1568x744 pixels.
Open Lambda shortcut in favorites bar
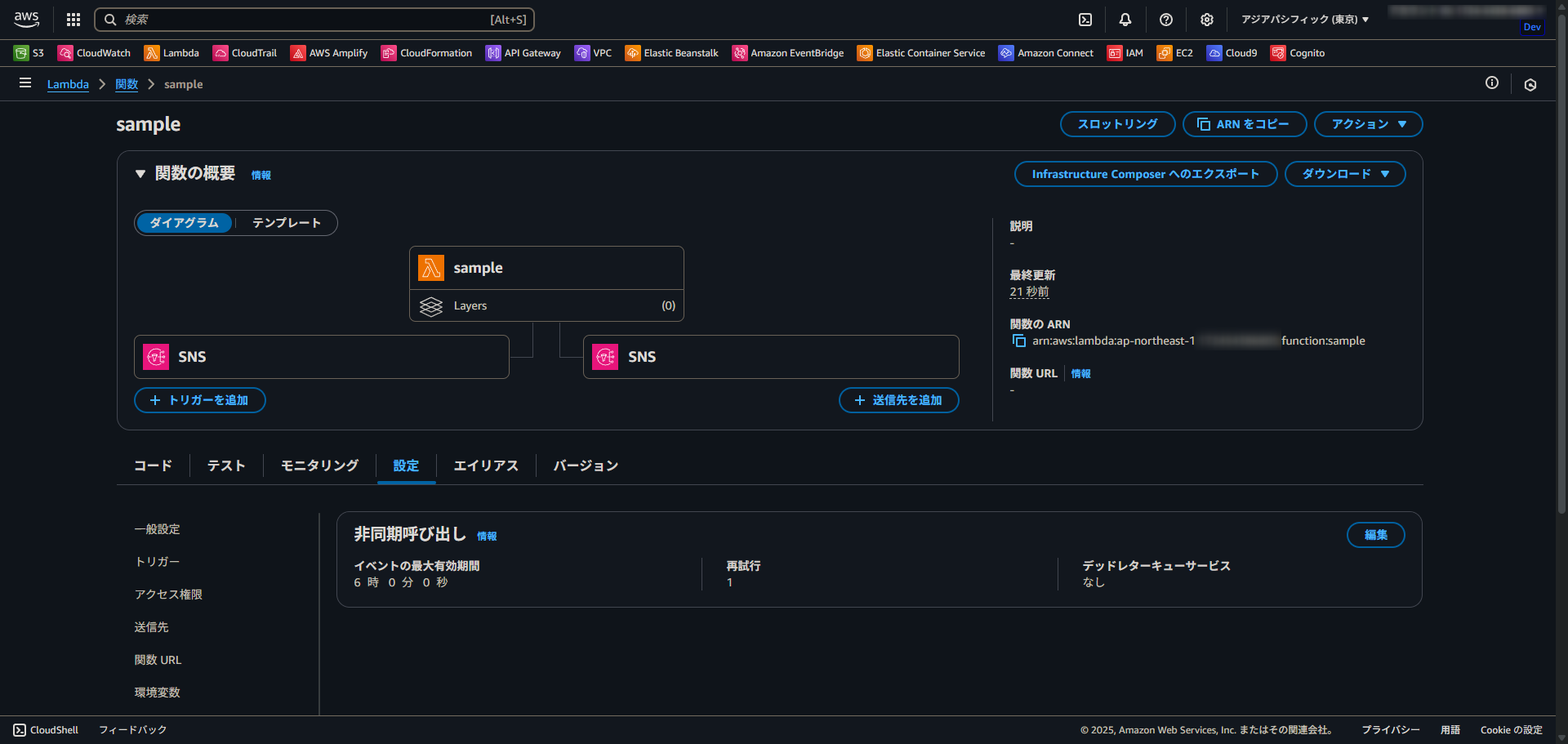[171, 53]
